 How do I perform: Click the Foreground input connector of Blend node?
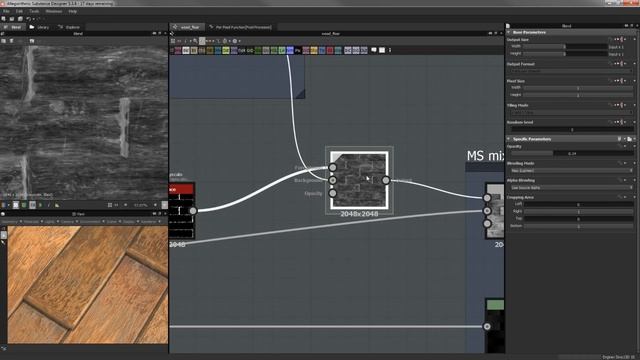[333, 167]
